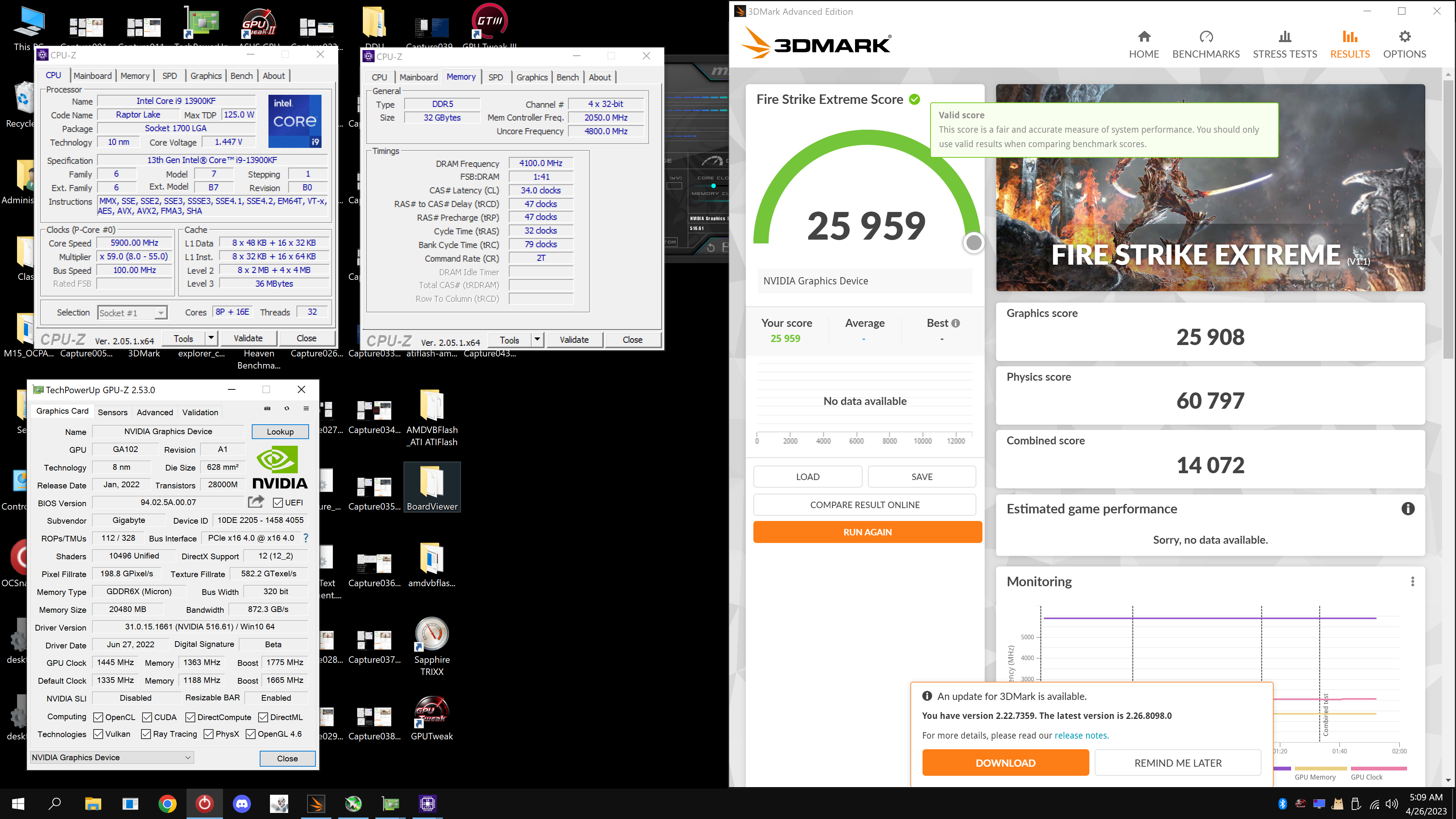Open the RESULTS section in 3DMark

coord(1349,45)
